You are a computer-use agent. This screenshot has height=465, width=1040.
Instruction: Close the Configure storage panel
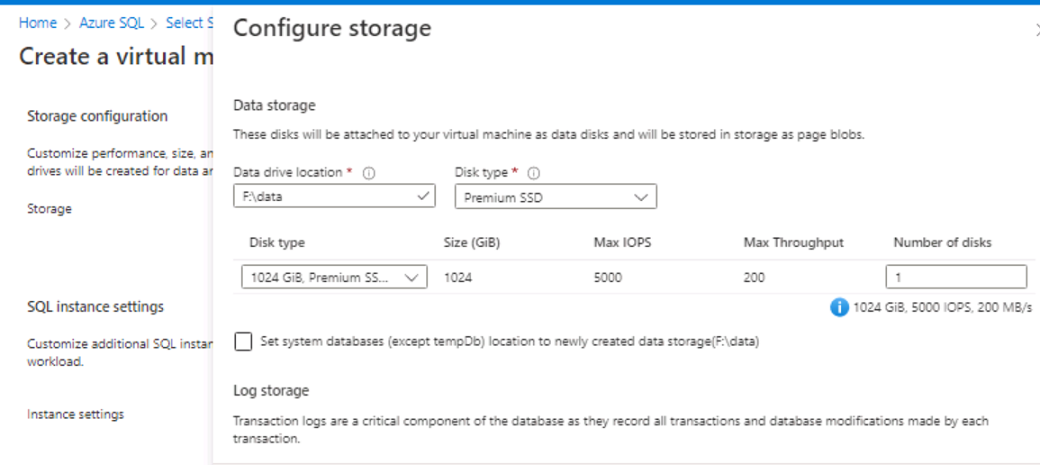point(1036,30)
